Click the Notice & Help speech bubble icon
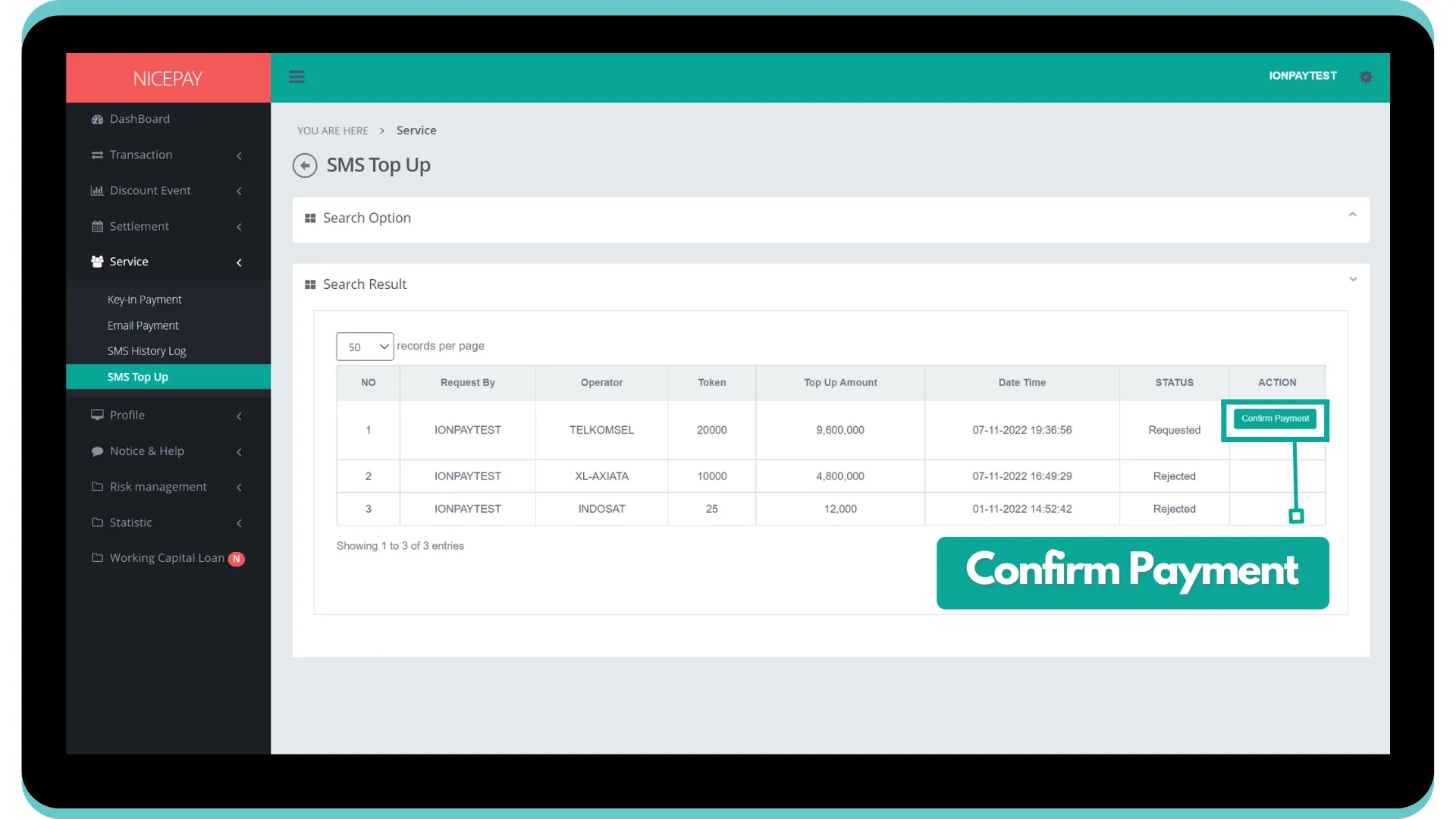The height and width of the screenshot is (819, 1456). click(x=97, y=451)
